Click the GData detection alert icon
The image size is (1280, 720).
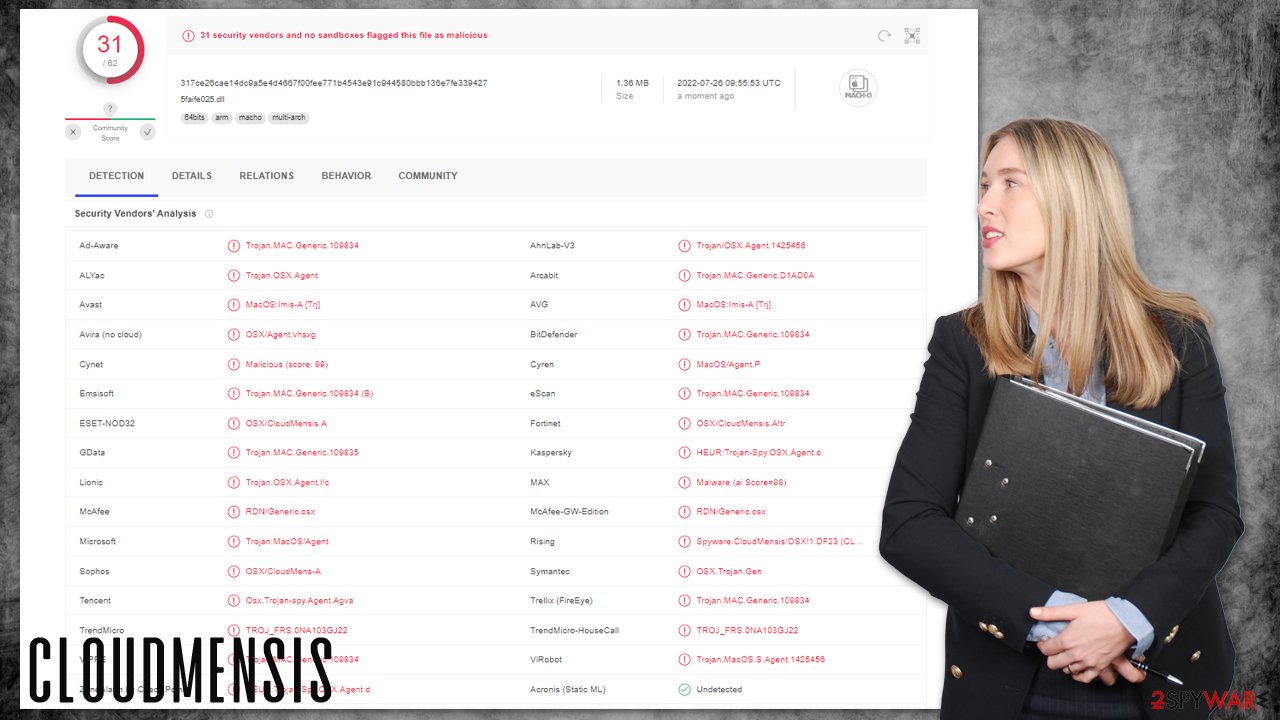pos(234,453)
